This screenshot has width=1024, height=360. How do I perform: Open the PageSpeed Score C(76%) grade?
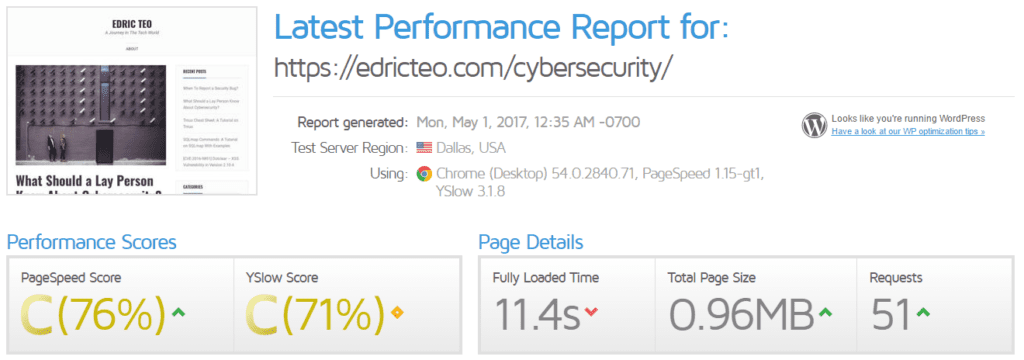pos(92,313)
